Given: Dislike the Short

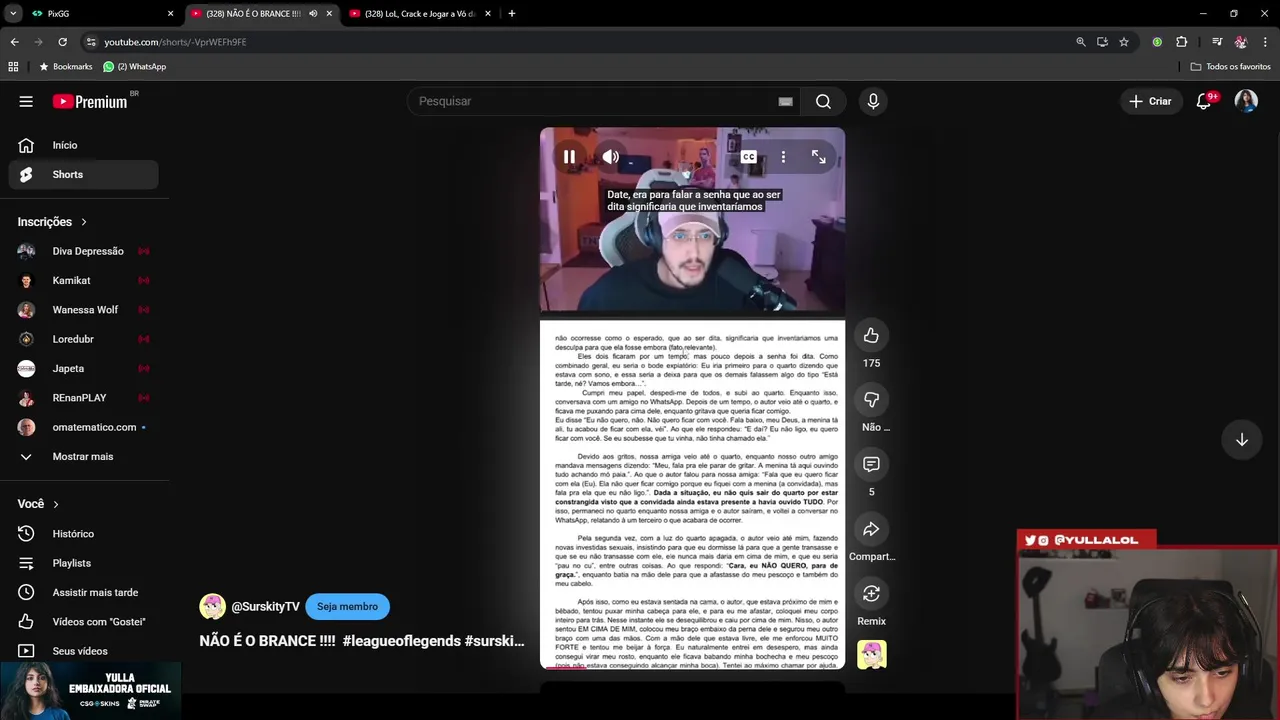Looking at the screenshot, I should [871, 400].
